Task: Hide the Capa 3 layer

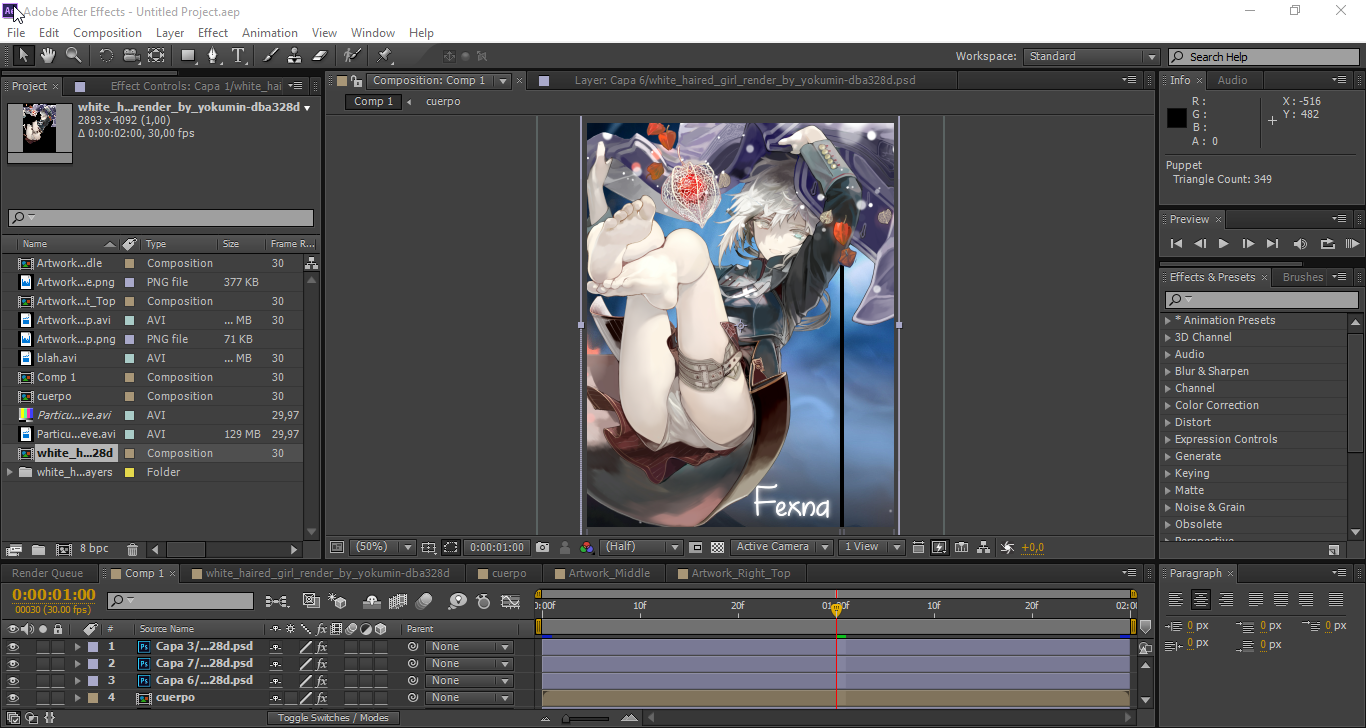Action: click(x=13, y=647)
